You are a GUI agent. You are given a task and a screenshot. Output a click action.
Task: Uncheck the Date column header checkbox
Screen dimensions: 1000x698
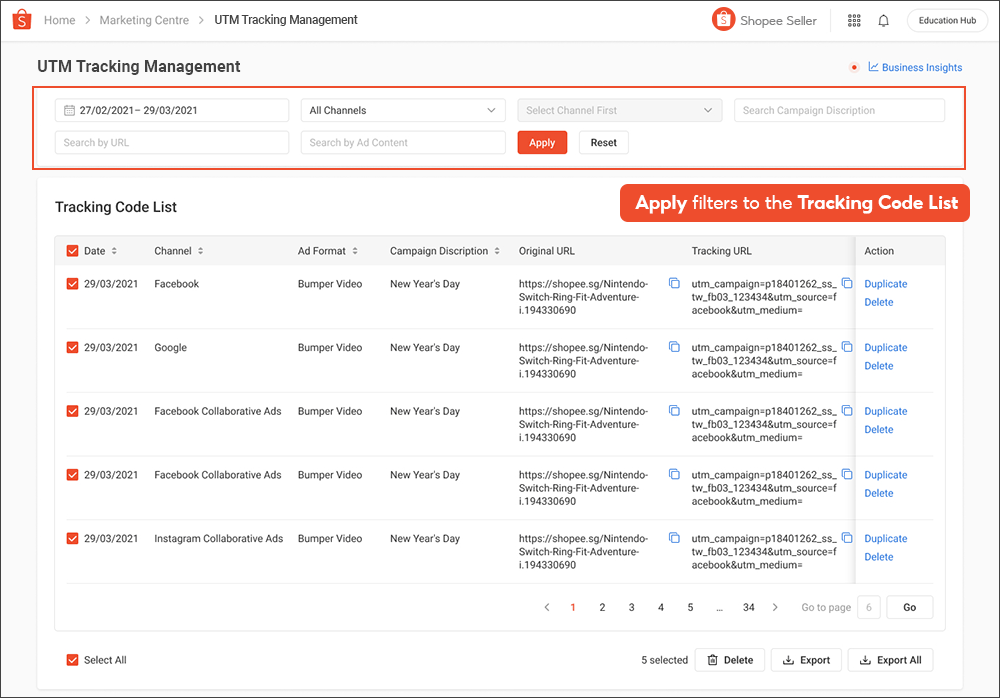[x=72, y=251]
